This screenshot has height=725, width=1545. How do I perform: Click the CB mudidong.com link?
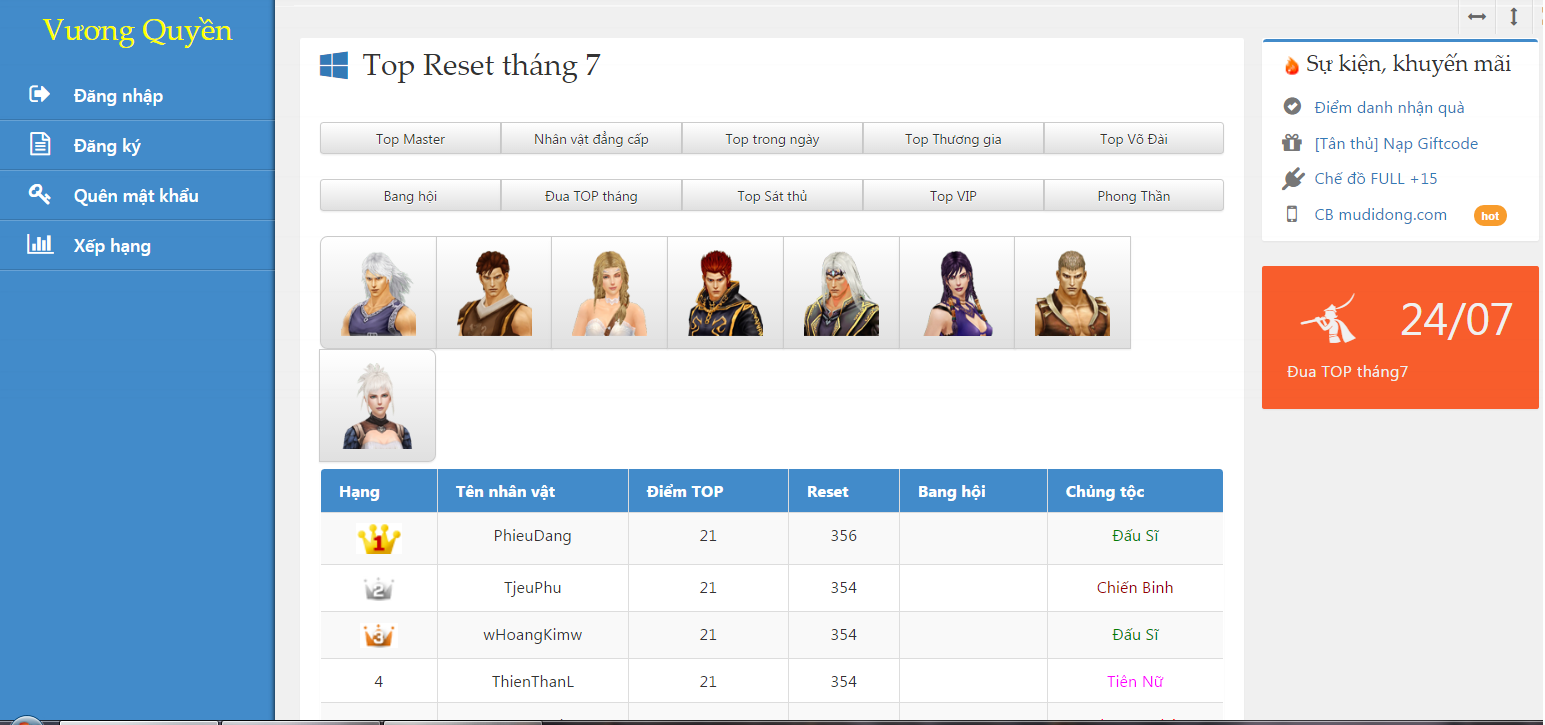[x=1380, y=214]
